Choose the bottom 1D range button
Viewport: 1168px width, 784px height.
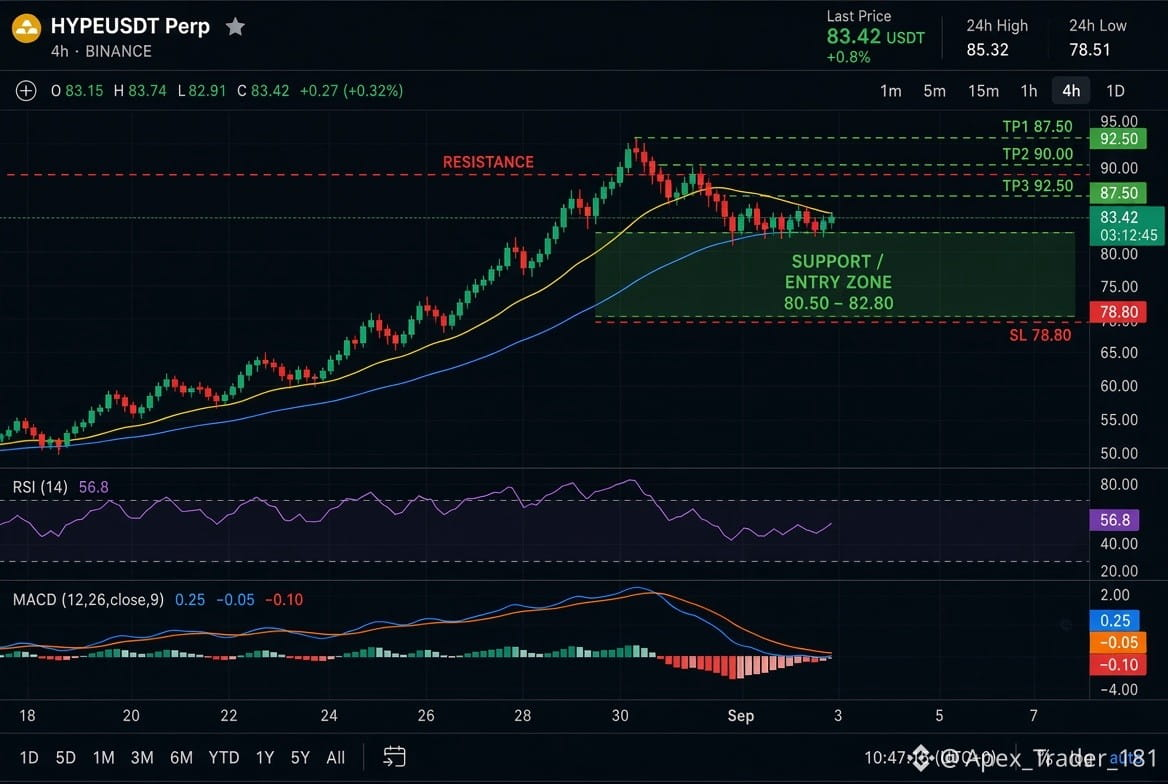29,758
